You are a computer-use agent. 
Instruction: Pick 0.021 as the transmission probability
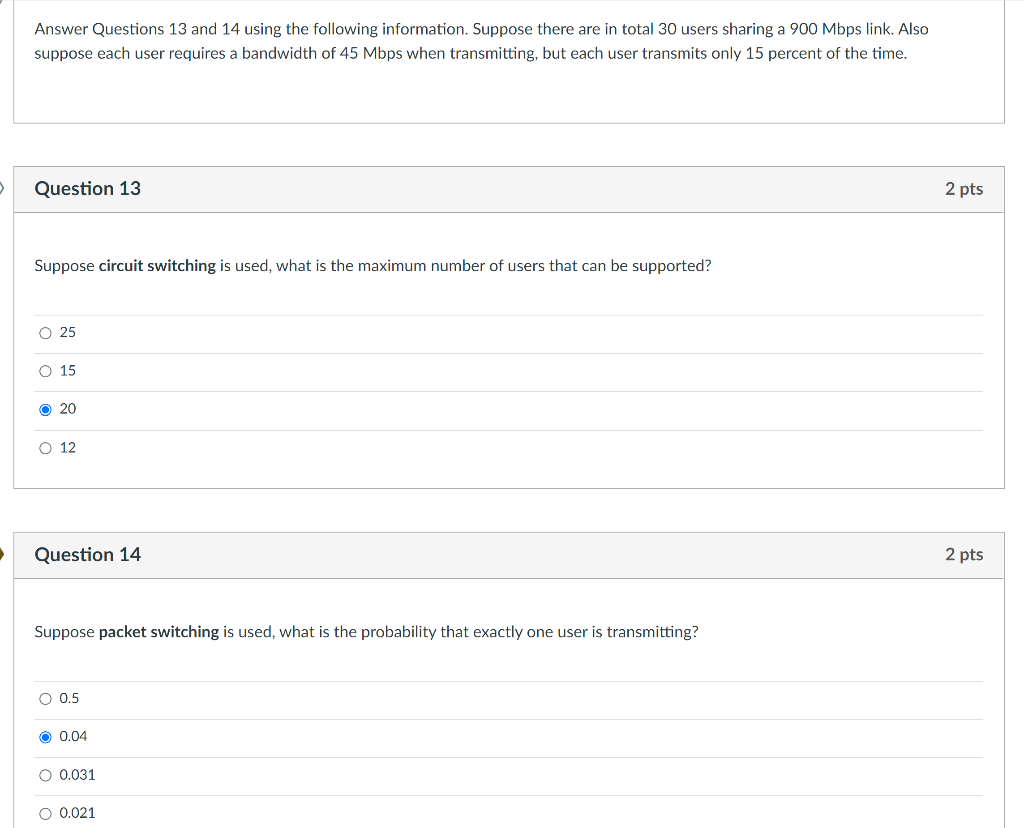click(x=45, y=812)
